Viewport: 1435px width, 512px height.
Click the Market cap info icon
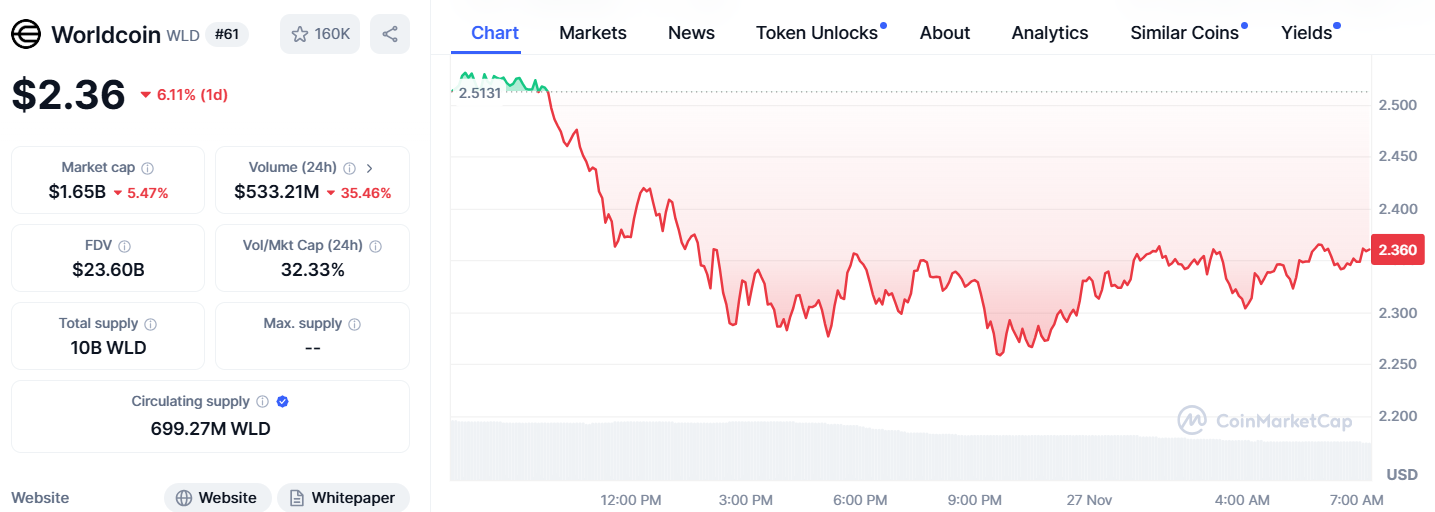pos(148,168)
